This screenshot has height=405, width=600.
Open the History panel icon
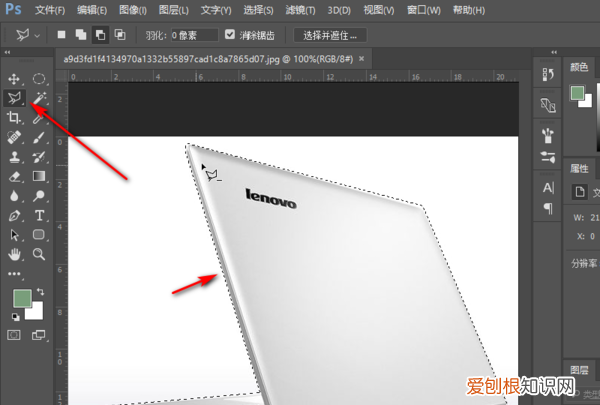(x=548, y=74)
